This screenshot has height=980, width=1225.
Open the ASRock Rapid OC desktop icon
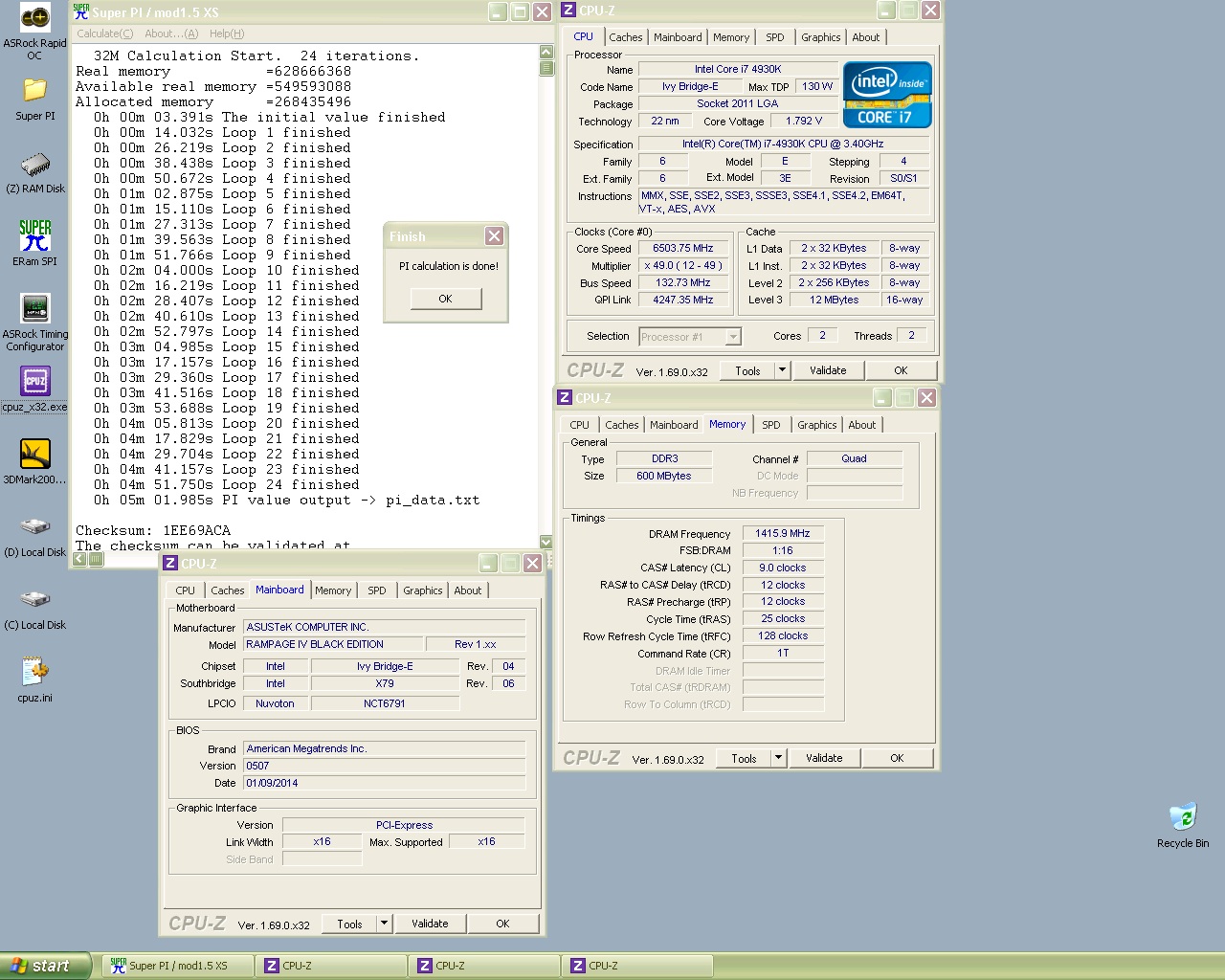click(34, 18)
